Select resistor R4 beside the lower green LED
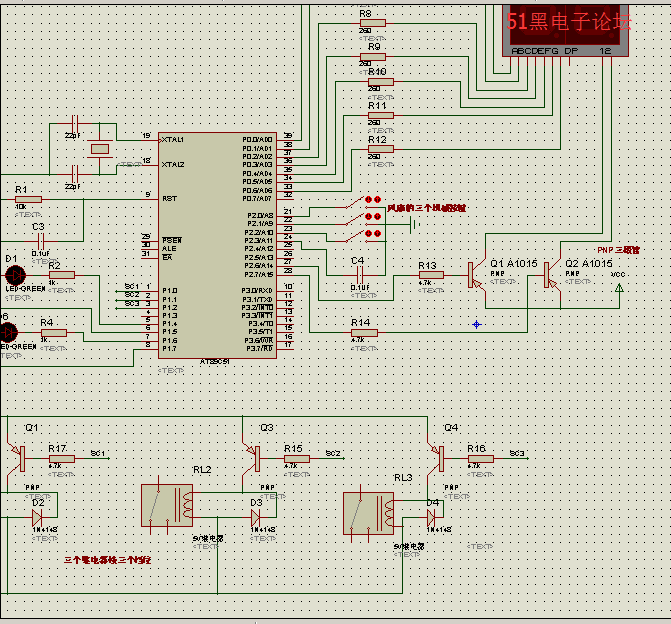Image resolution: width=671 pixels, height=624 pixels. [53, 333]
